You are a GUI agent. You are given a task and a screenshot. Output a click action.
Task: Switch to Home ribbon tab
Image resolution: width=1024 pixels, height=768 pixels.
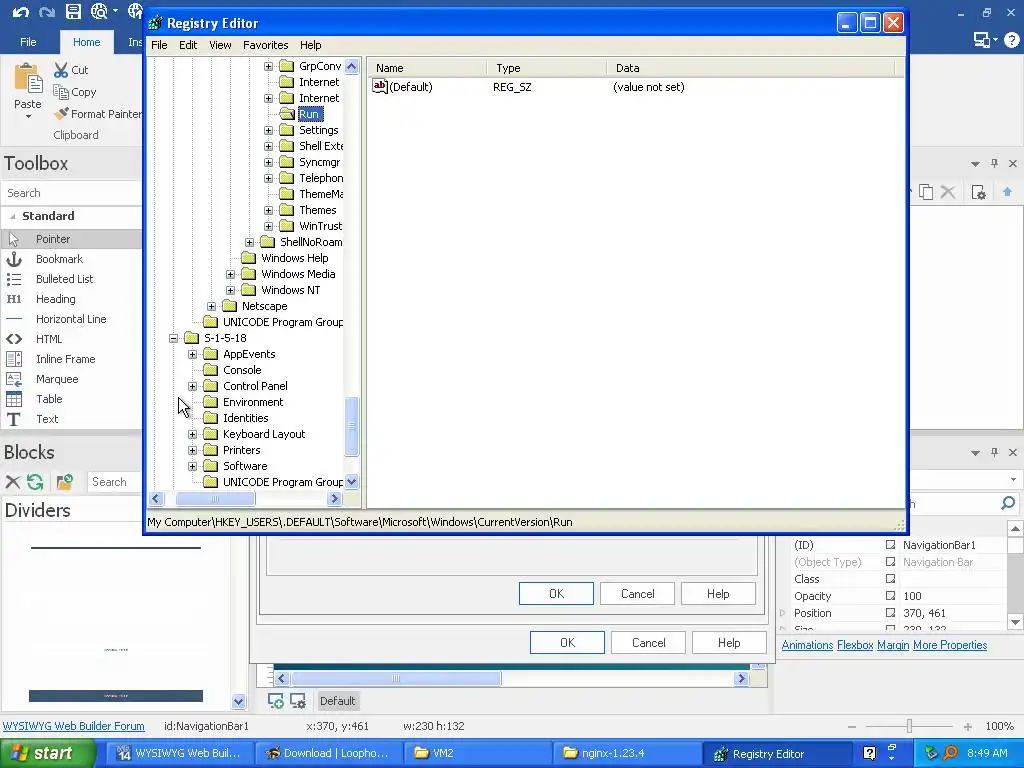point(87,42)
